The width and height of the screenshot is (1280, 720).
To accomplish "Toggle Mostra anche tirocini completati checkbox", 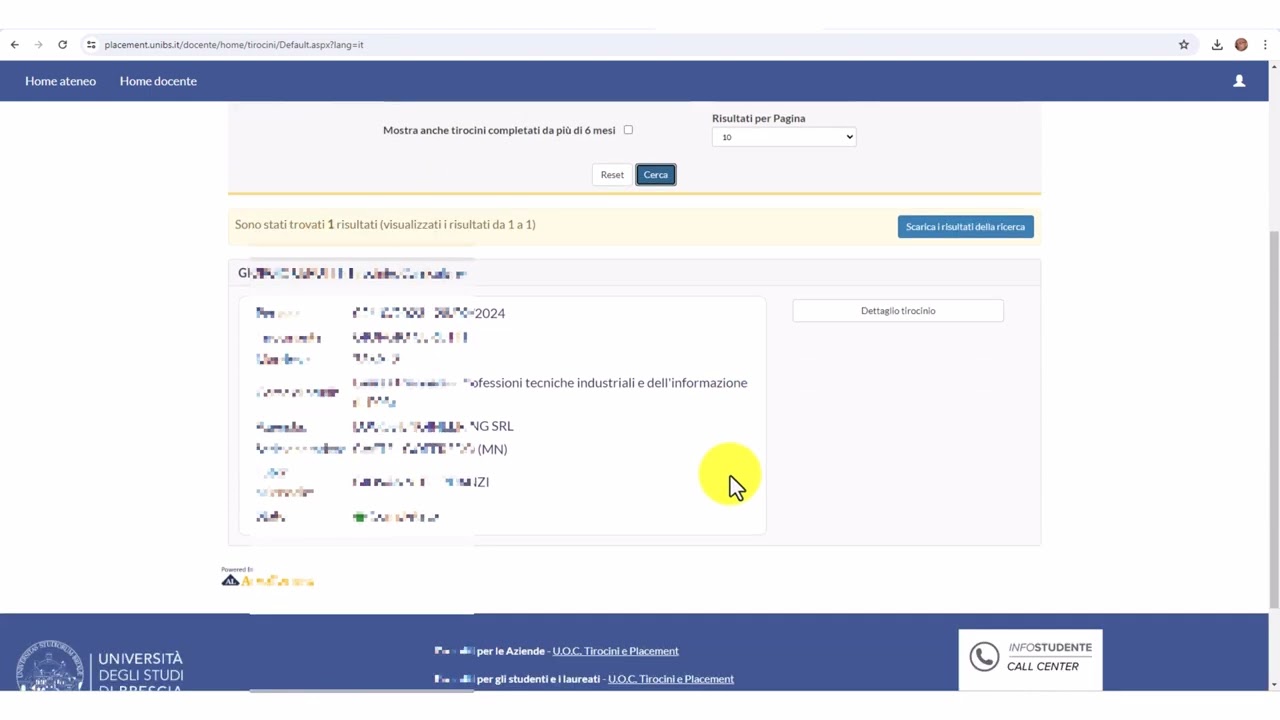I will coord(628,130).
